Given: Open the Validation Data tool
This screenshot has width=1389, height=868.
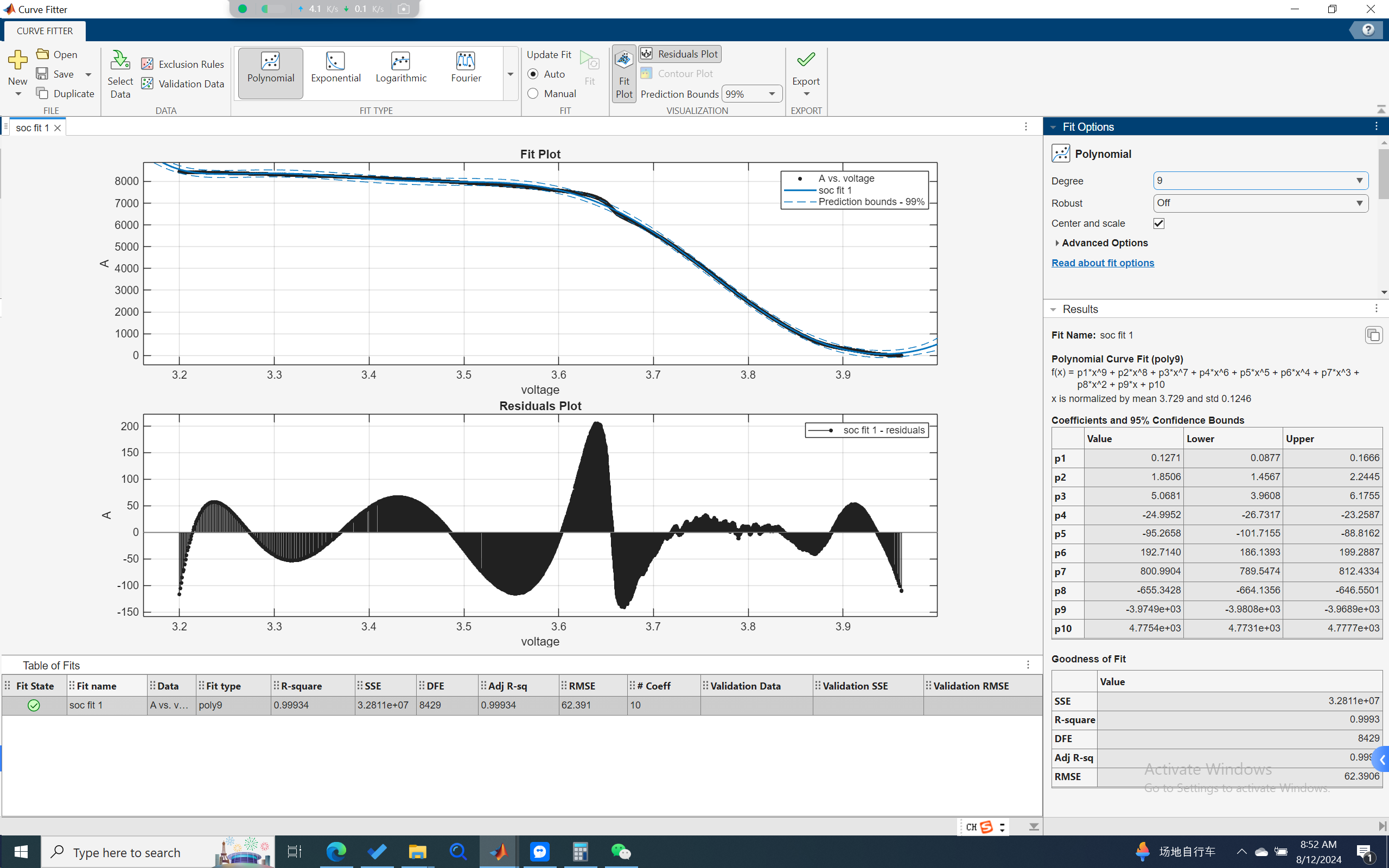Looking at the screenshot, I should [x=183, y=84].
